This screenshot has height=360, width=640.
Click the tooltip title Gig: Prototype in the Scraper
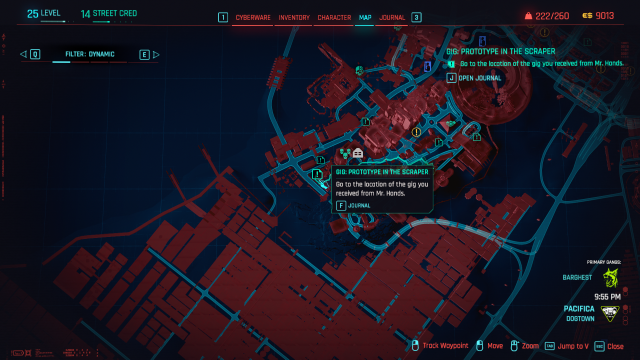382,172
